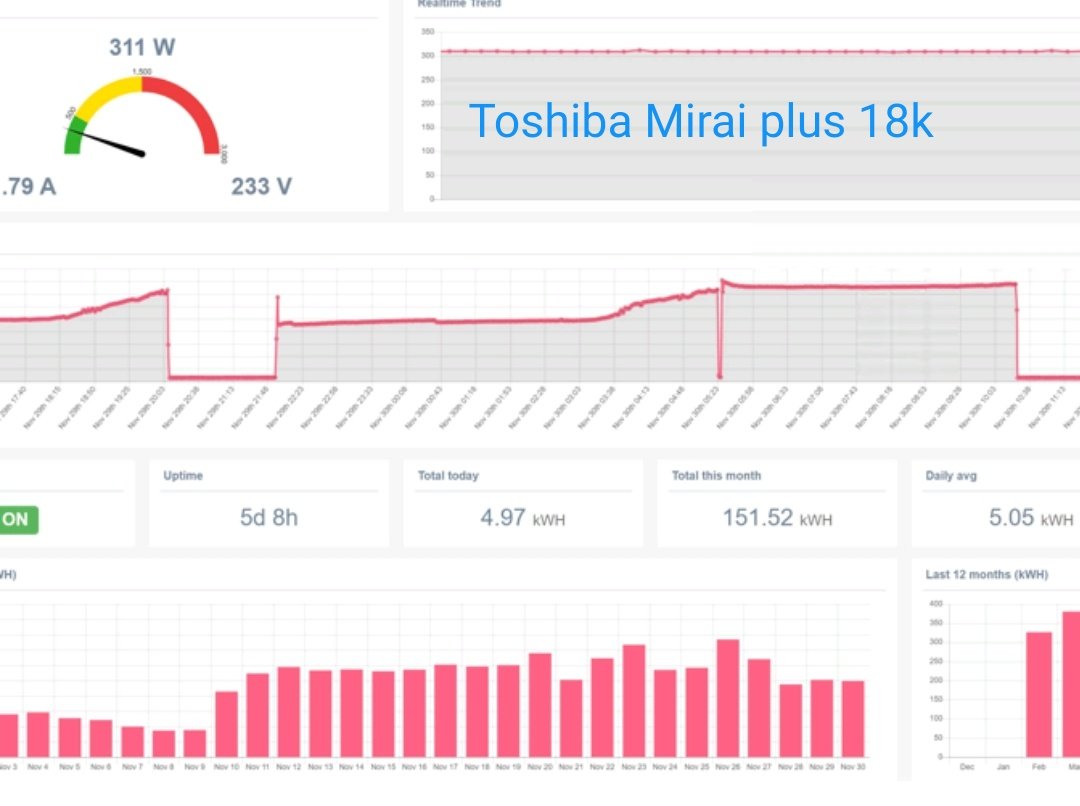Select the Total this month value 151.52 kWH
The image size is (1080, 806).
777,517
